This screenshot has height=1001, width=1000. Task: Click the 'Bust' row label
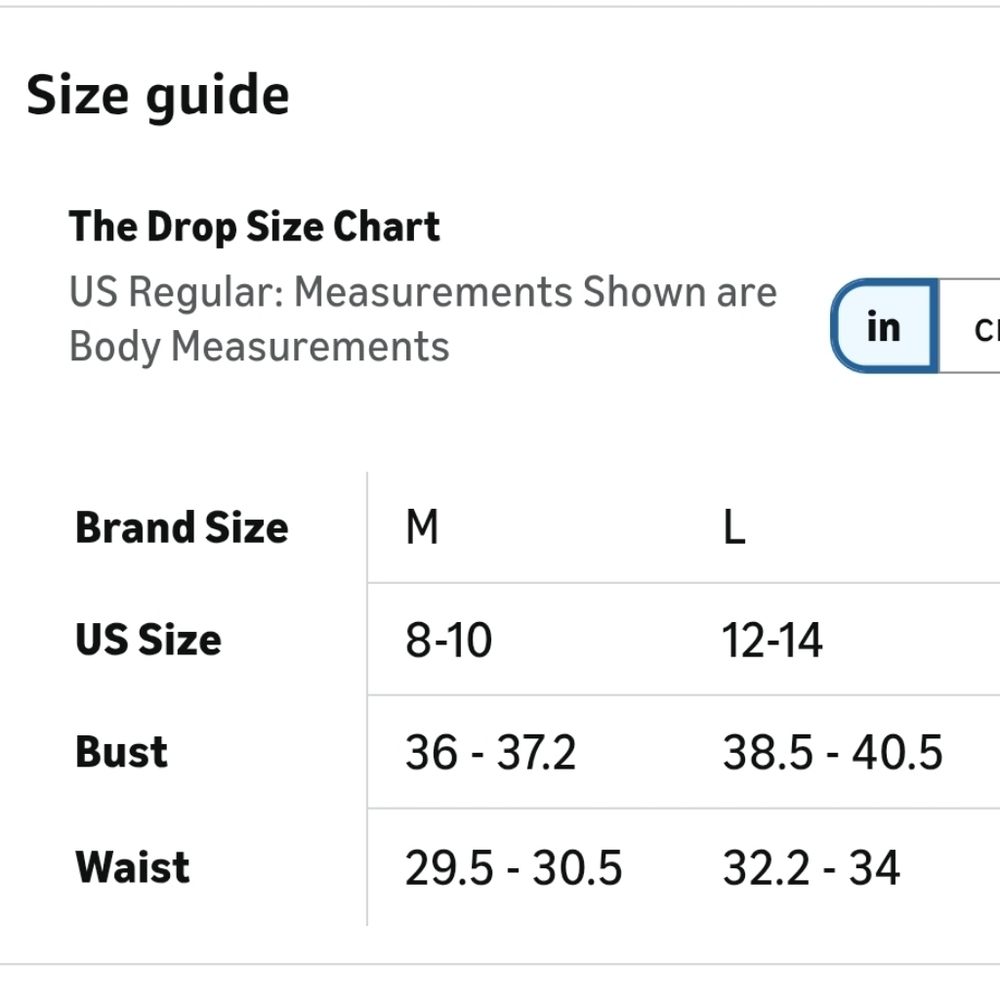tap(121, 751)
